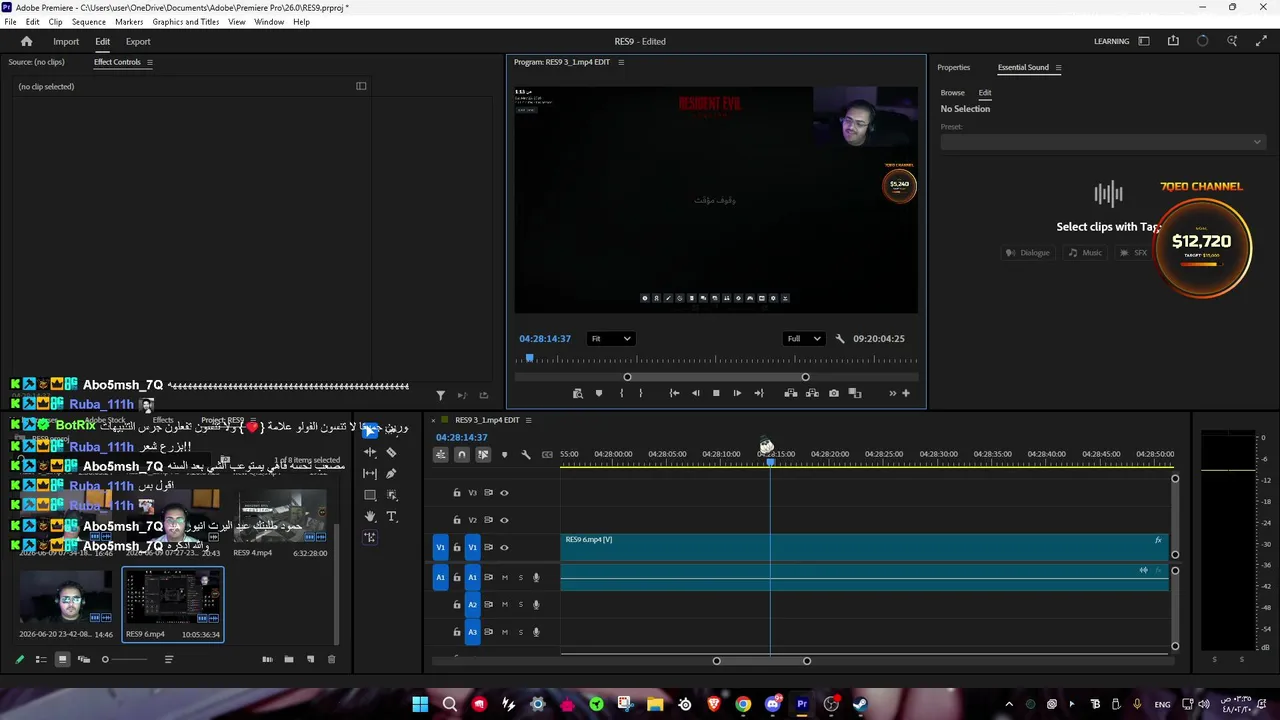Screen dimensions: 1280x720
Task: Select the Selection tool in the tools panel
Action: pyautogui.click(x=370, y=431)
